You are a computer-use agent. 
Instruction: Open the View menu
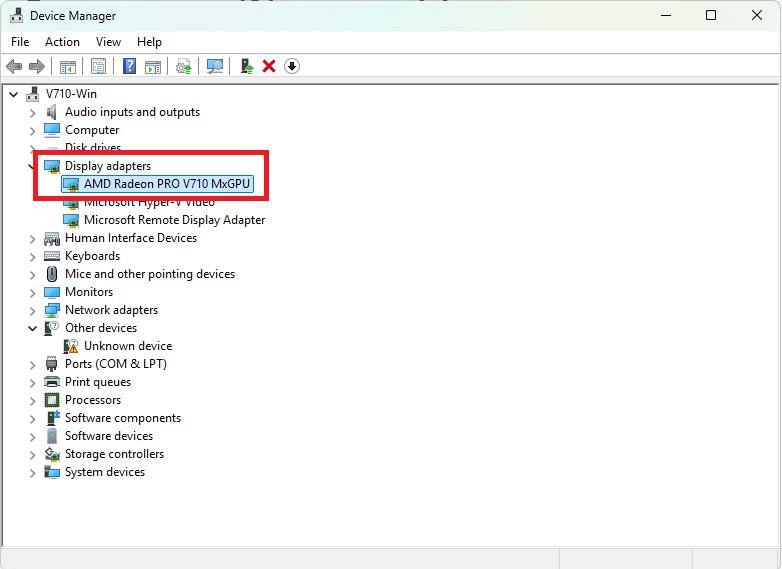pos(108,42)
